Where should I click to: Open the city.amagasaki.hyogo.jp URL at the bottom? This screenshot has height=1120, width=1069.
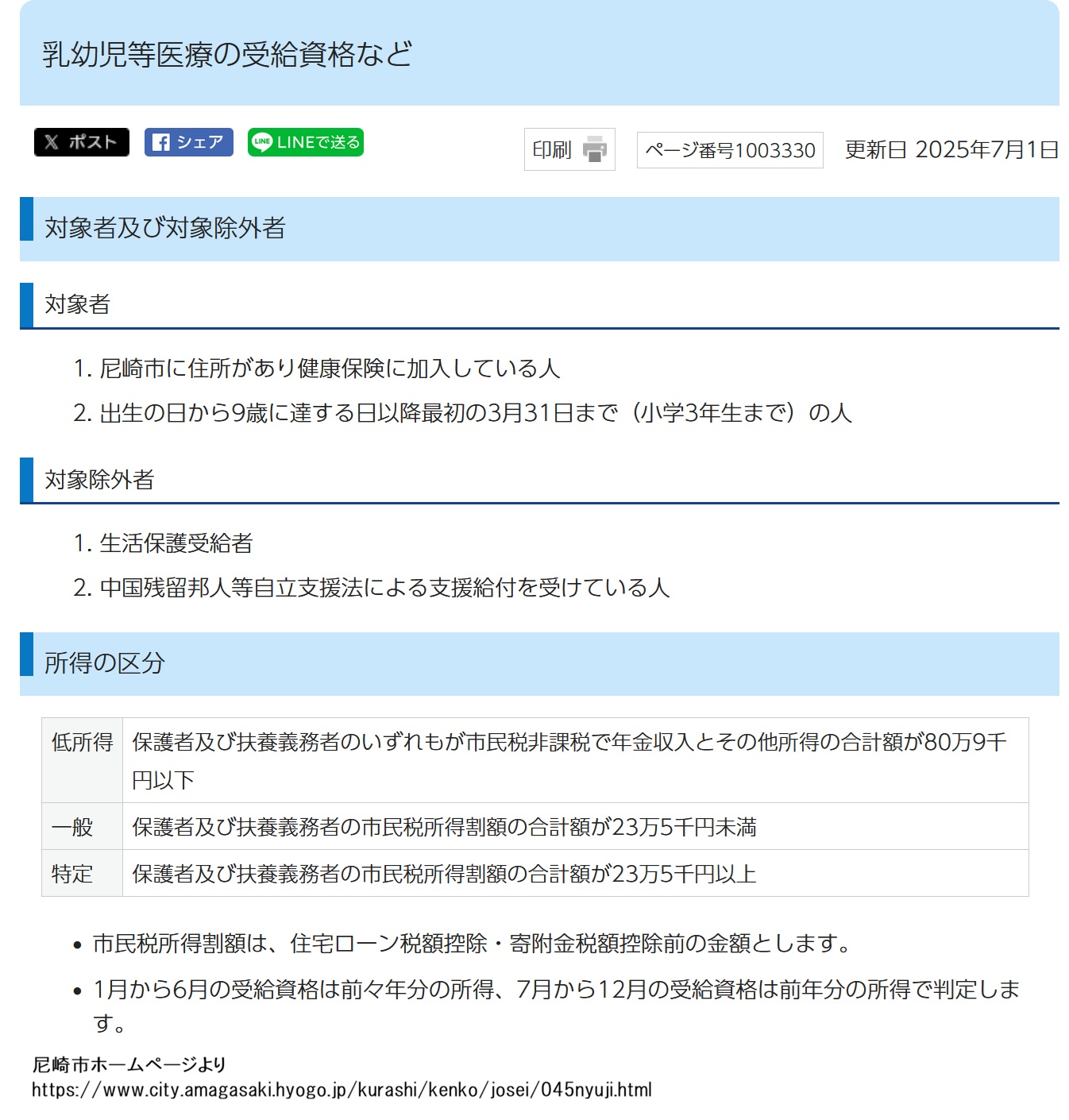click(x=342, y=1090)
